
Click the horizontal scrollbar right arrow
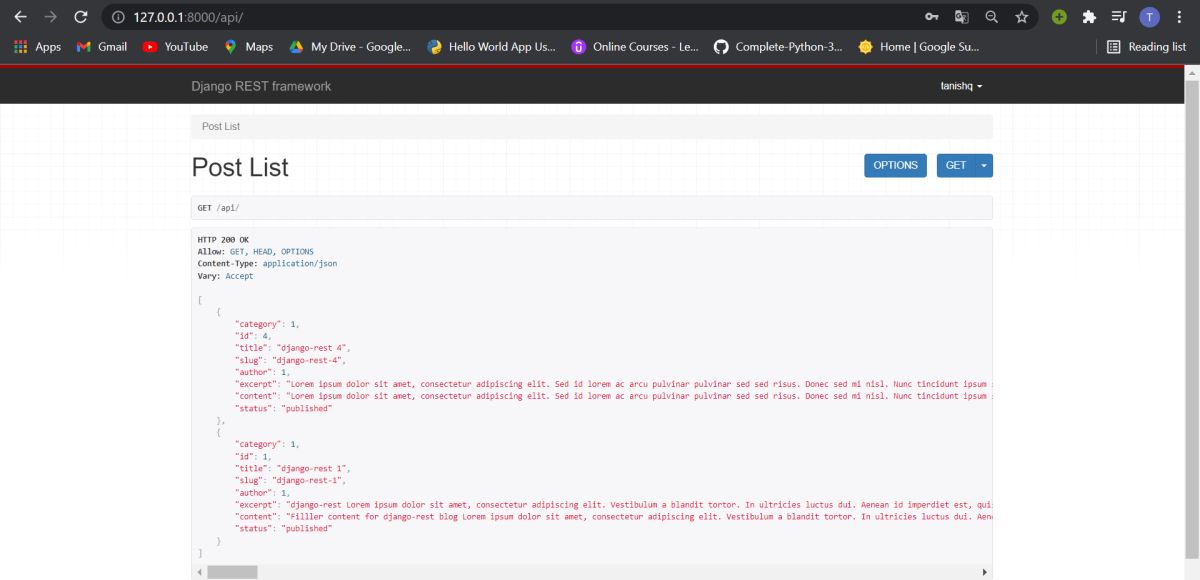[985, 572]
